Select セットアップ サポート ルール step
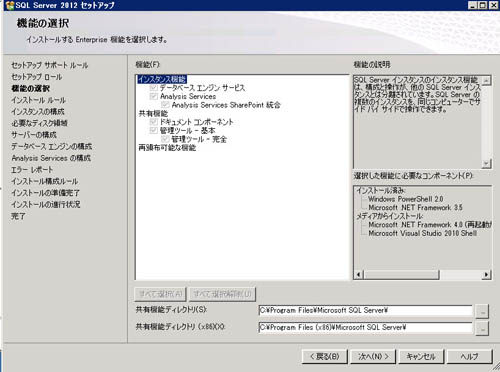The width and height of the screenshot is (500, 372). pyautogui.click(x=50, y=65)
